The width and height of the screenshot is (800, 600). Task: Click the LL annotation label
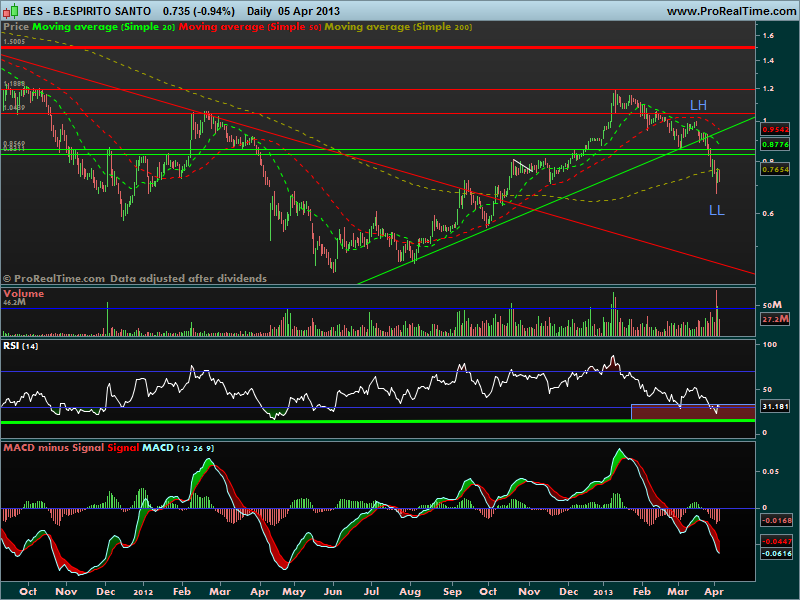[x=716, y=210]
